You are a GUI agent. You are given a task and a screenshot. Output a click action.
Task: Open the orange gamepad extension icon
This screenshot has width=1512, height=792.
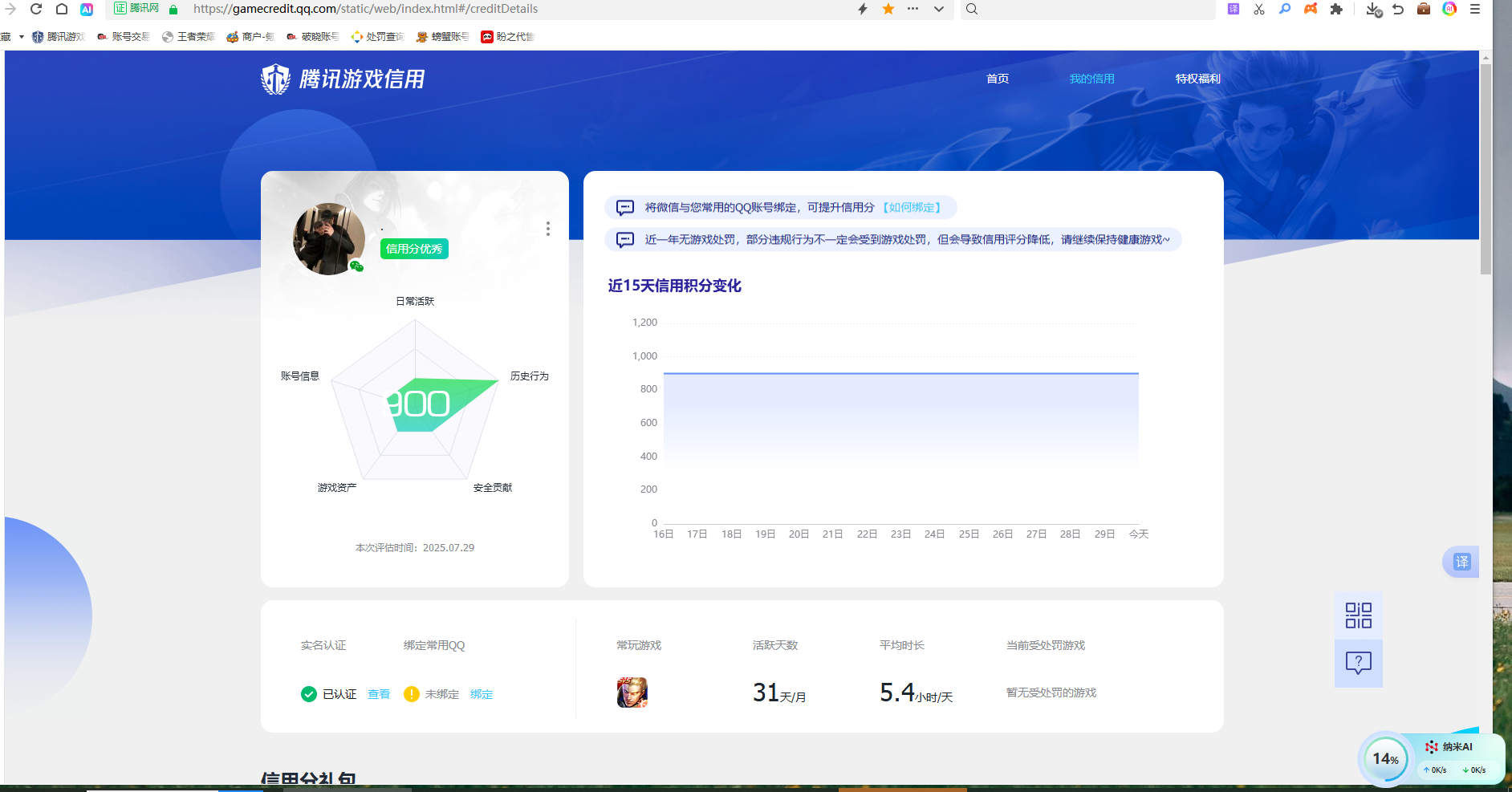click(x=1311, y=9)
